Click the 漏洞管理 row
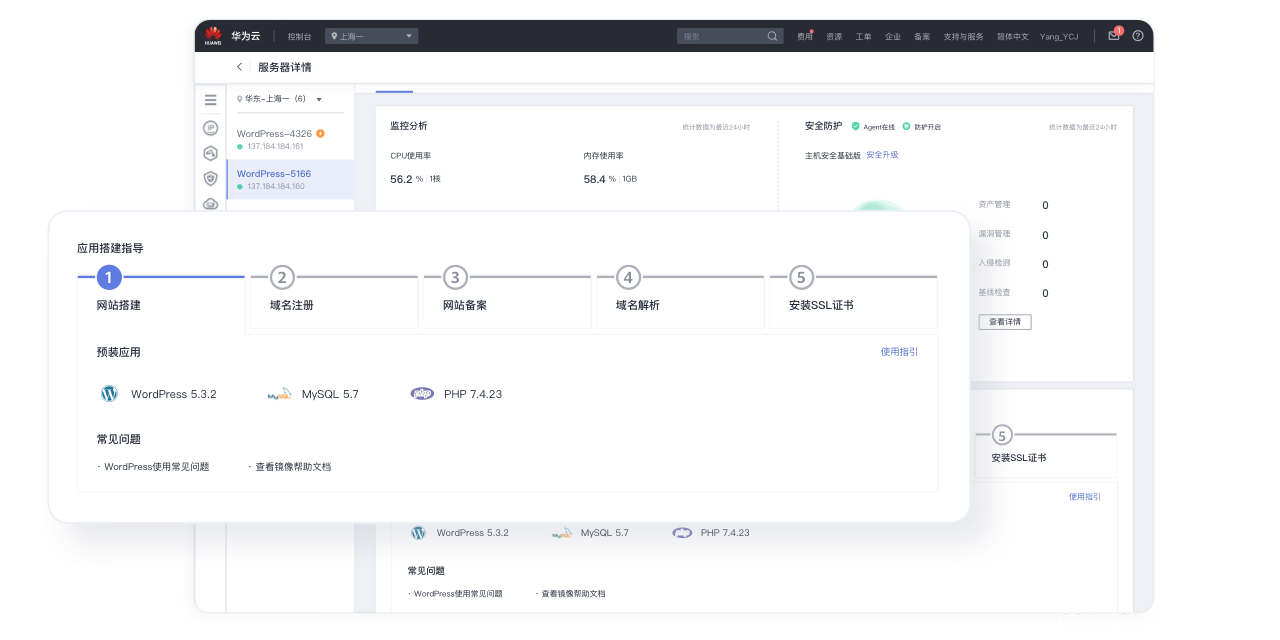Image resolution: width=1280 pixels, height=640 pixels. [1014, 234]
